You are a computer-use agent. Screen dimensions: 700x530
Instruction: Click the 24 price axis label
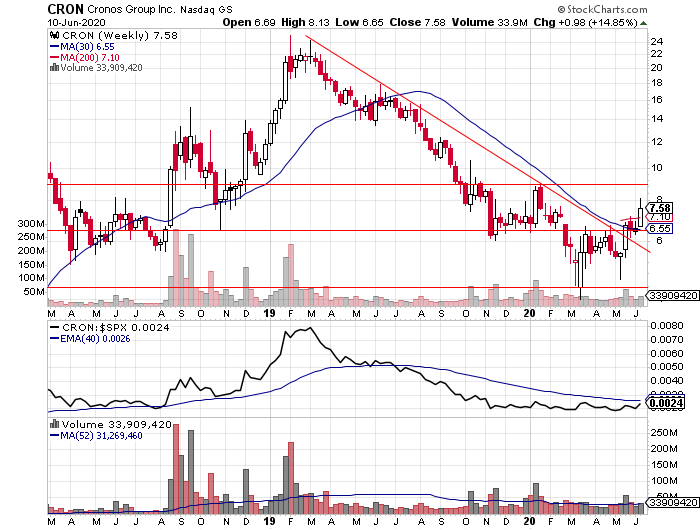click(x=657, y=42)
